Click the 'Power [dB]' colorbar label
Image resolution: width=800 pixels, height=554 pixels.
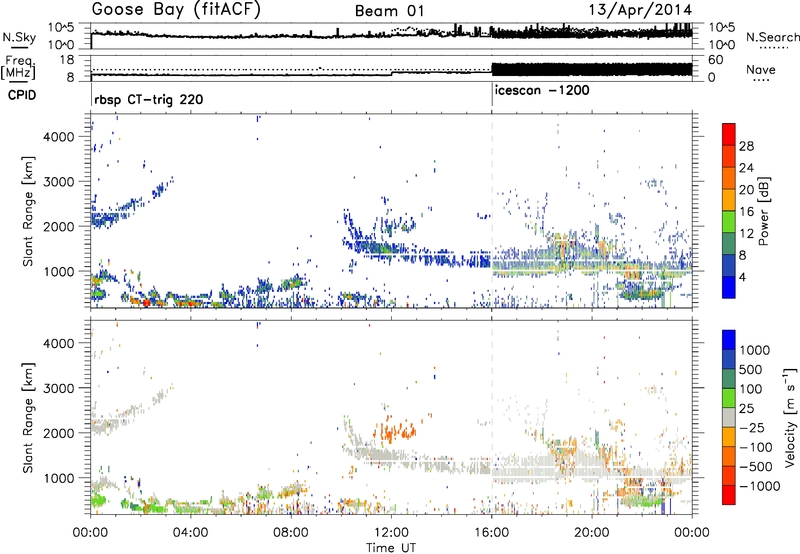click(764, 211)
